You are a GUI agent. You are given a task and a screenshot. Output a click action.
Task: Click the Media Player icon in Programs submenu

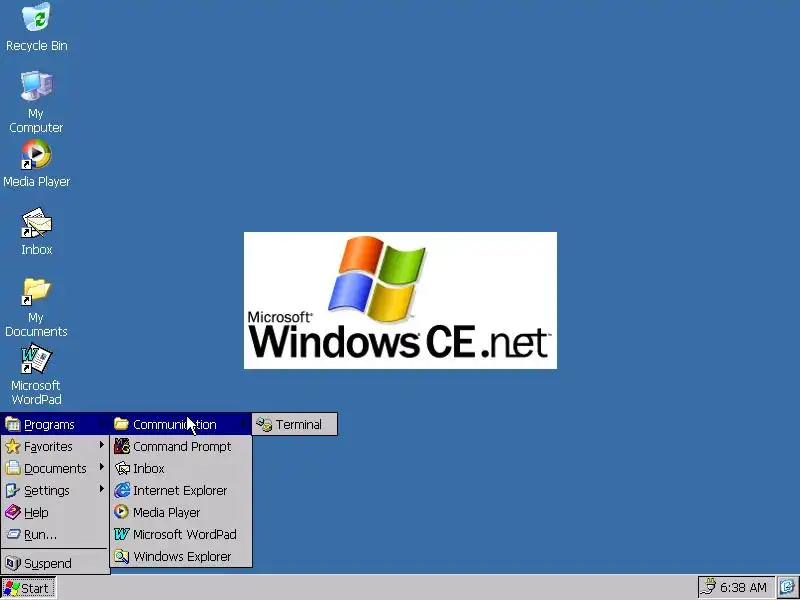pos(121,512)
